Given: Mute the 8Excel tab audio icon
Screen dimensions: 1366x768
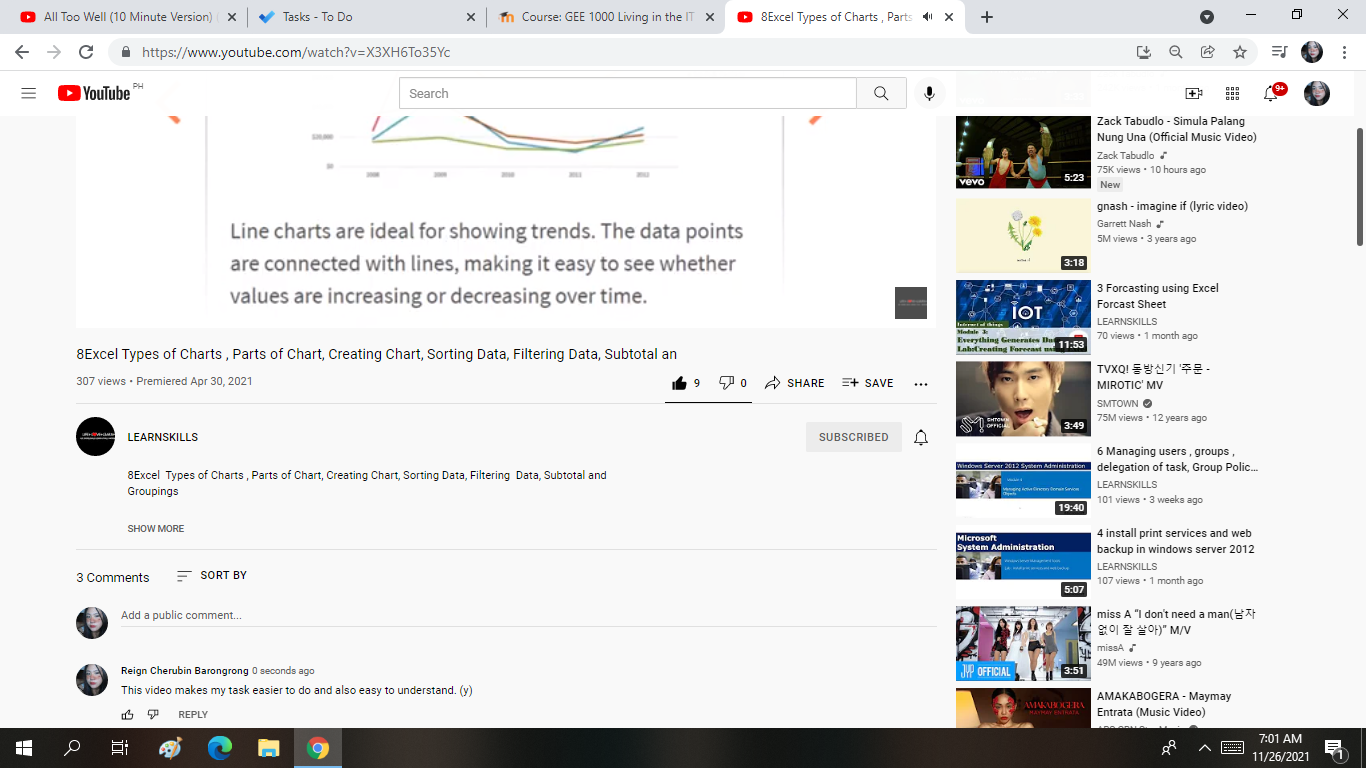Looking at the screenshot, I should coord(927,17).
